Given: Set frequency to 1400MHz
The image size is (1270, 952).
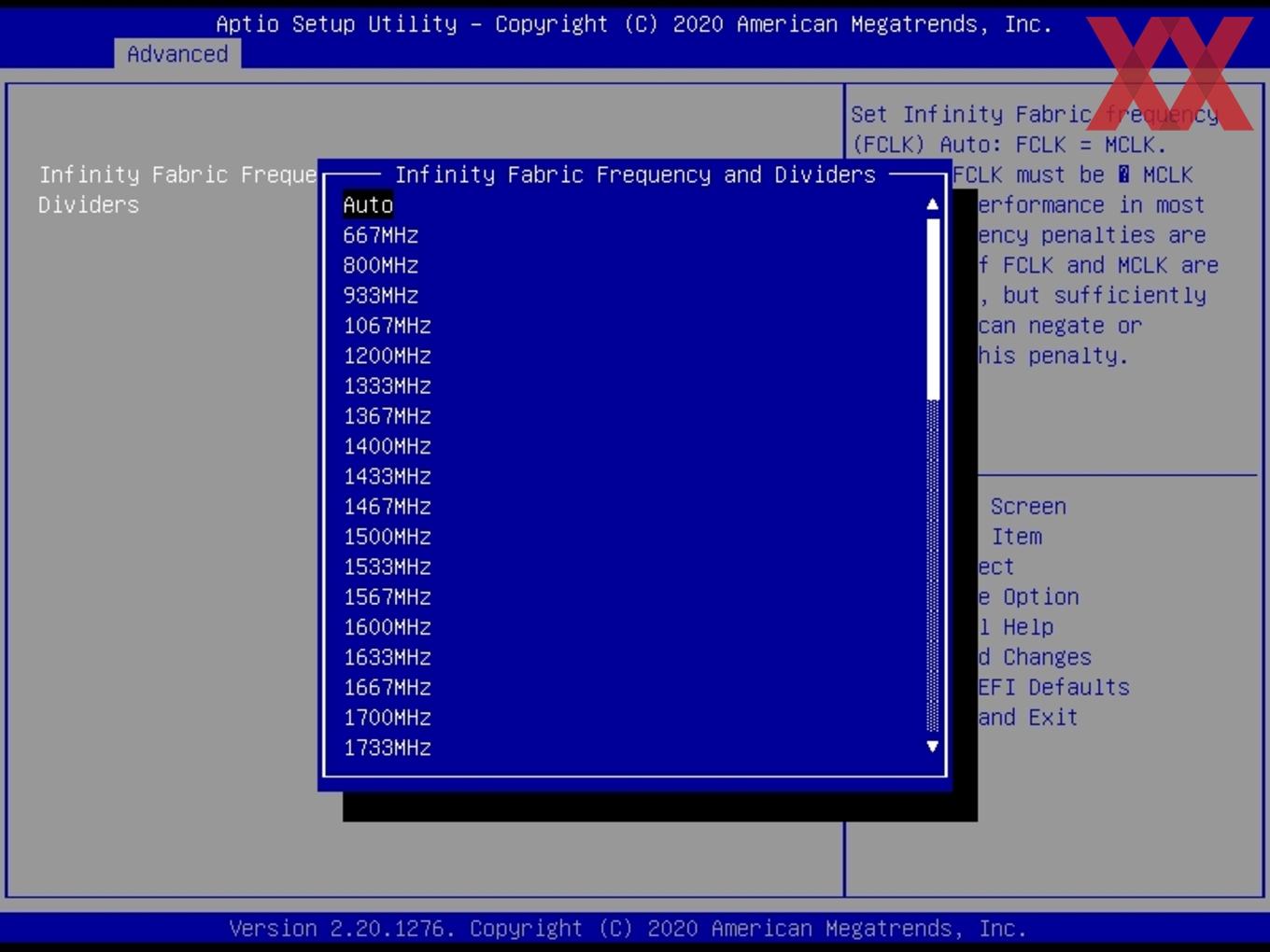Looking at the screenshot, I should click(x=387, y=446).
